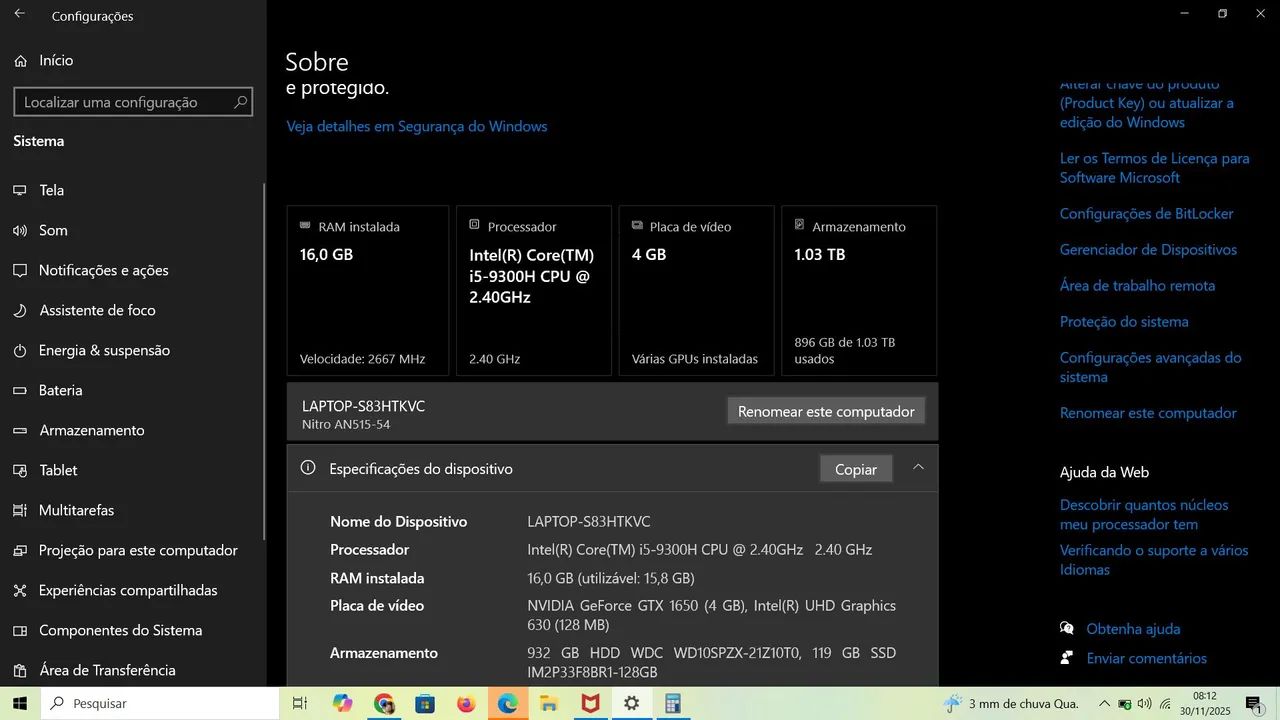The width and height of the screenshot is (1280, 720).
Task: Select the LAPTOP-S83HTKVC device name value
Action: pyautogui.click(x=589, y=522)
